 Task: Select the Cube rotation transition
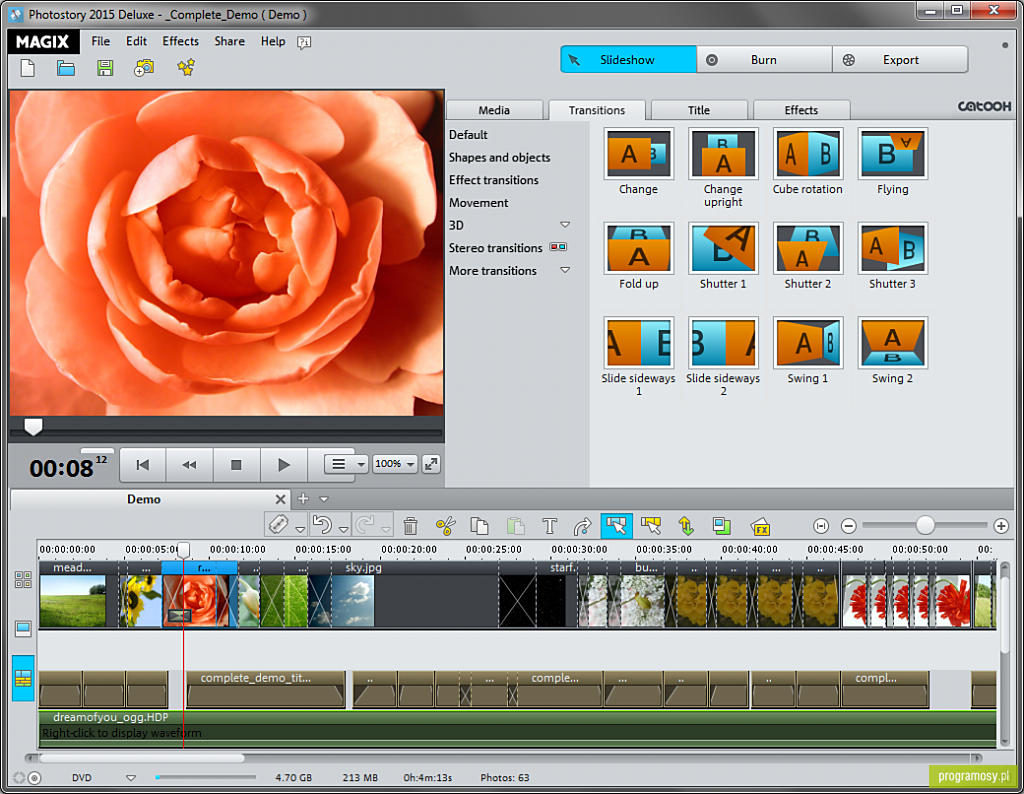808,162
